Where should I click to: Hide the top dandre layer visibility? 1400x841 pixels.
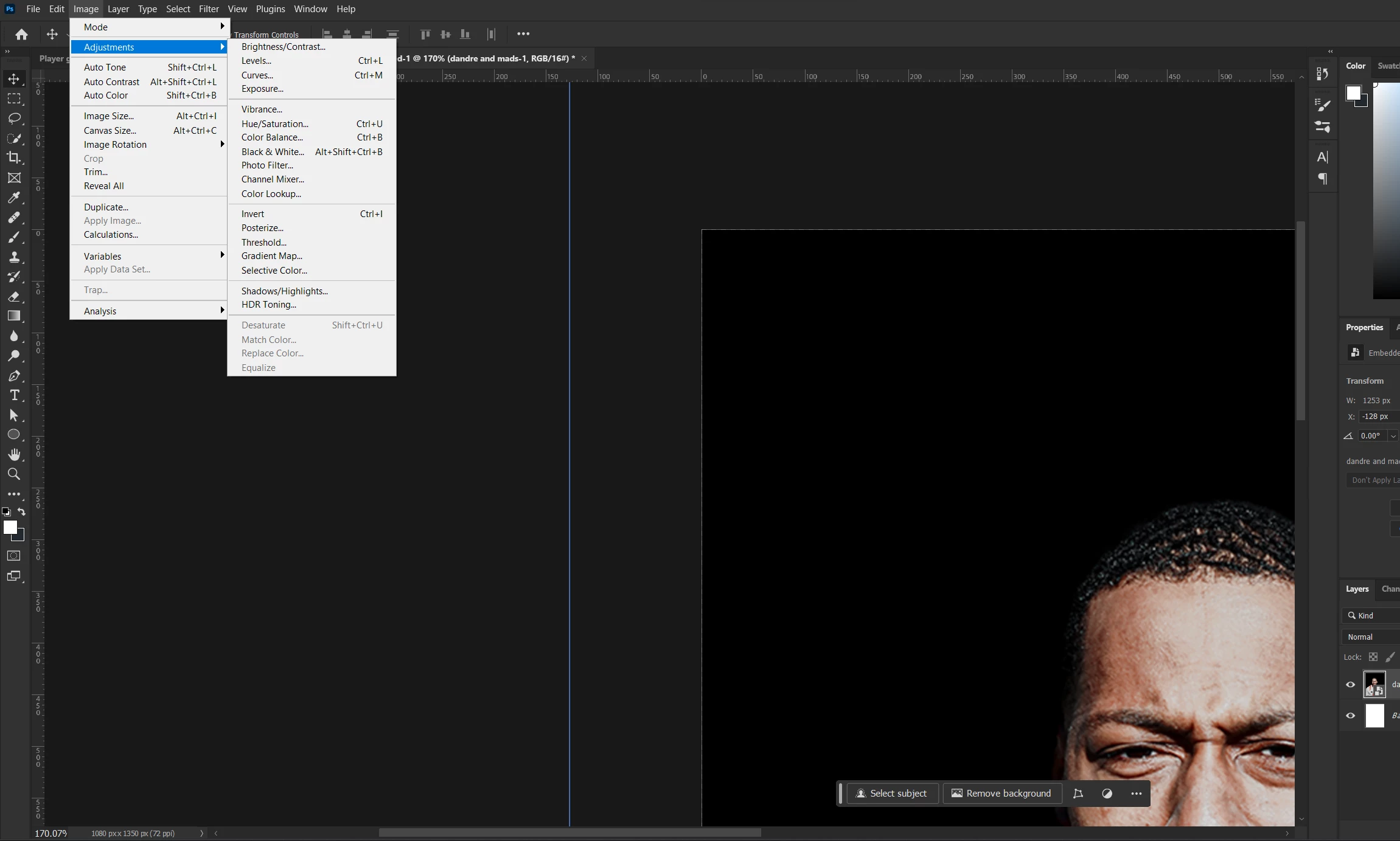[1350, 685]
